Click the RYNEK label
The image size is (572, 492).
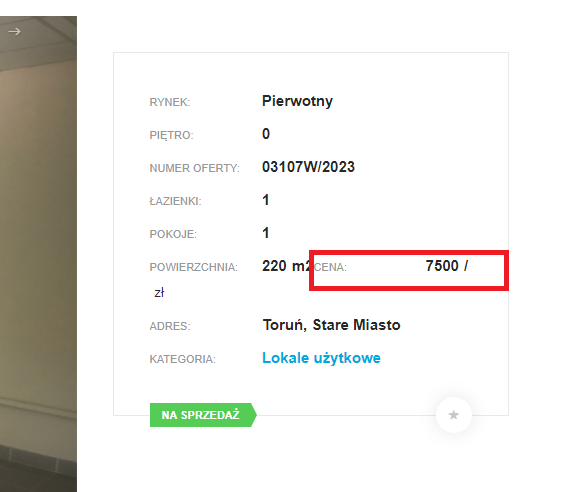[170, 102]
